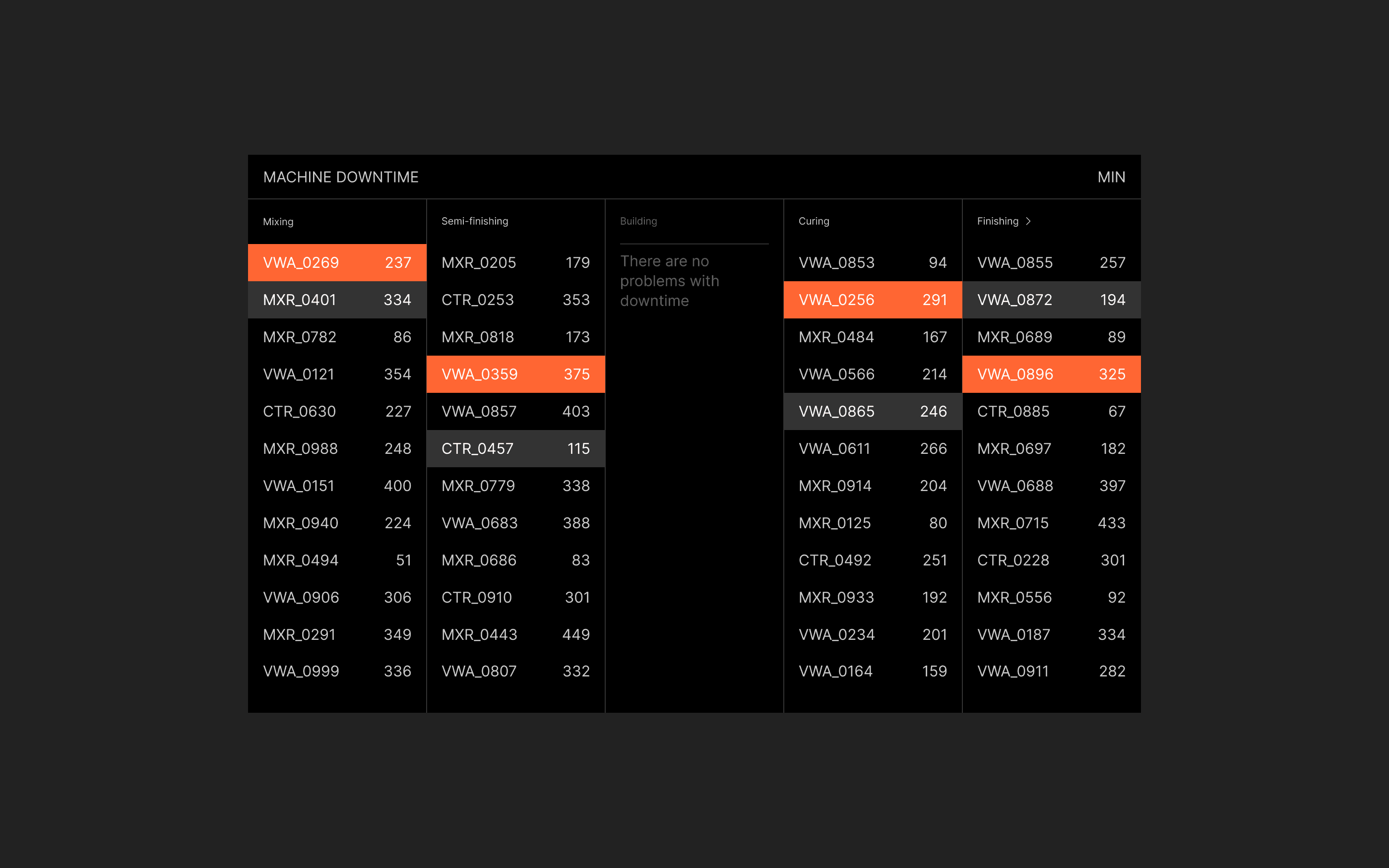1389x868 pixels.
Task: Open the Semi-finishing column header
Action: (474, 221)
